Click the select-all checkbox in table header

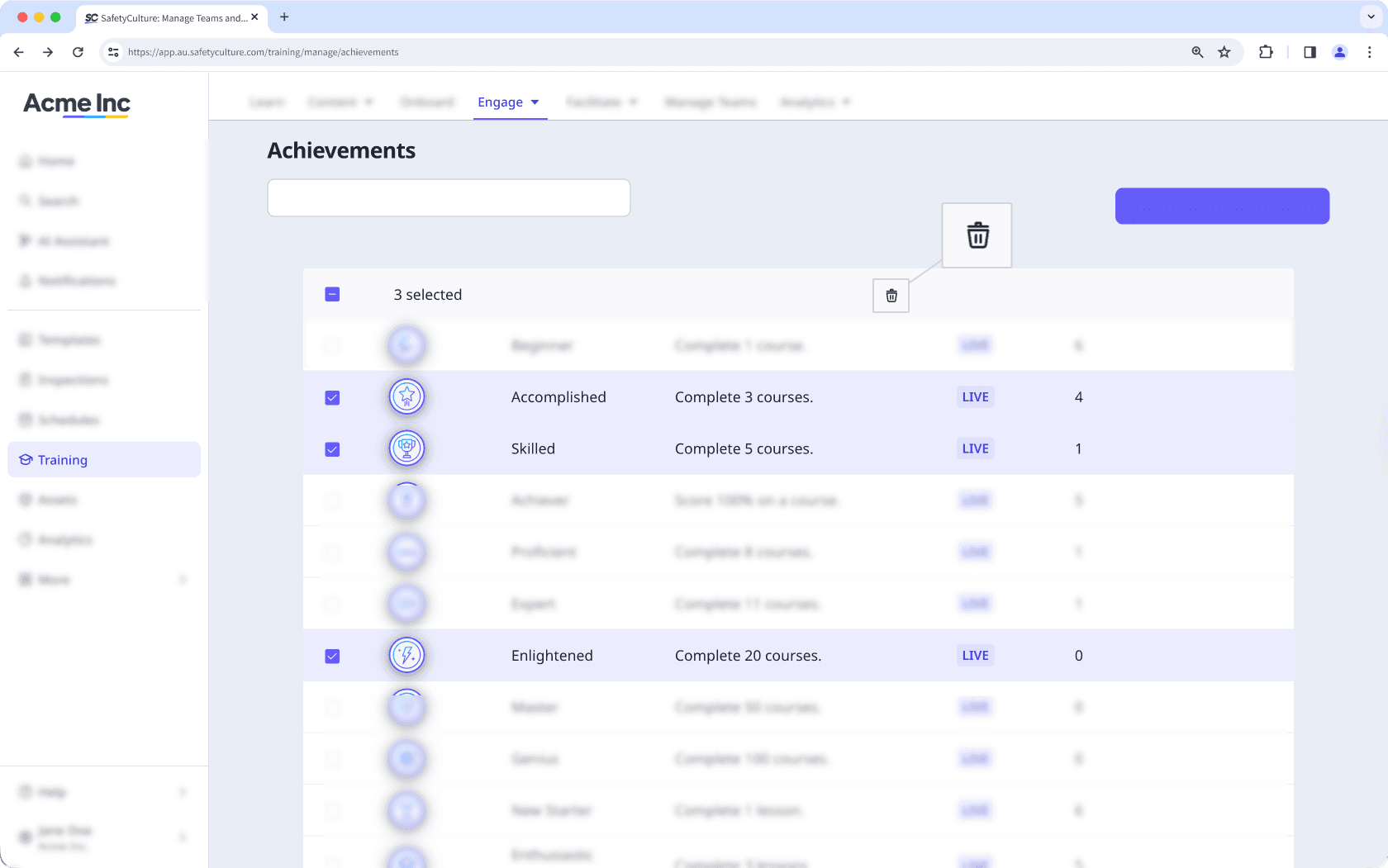pos(332,294)
